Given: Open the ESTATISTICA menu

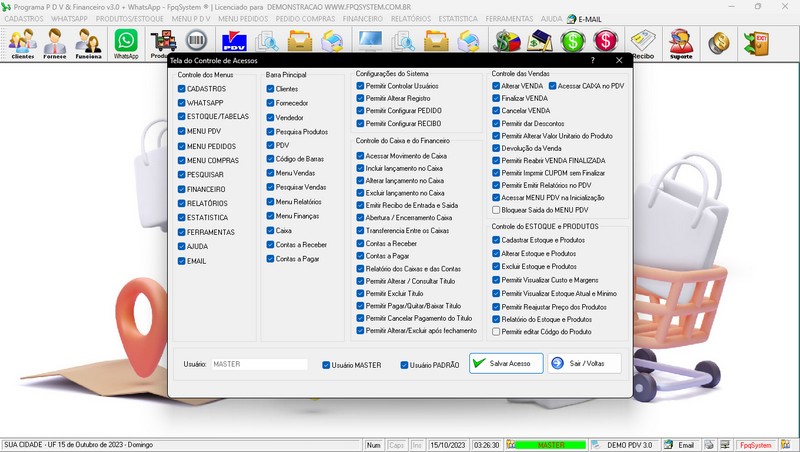Looking at the screenshot, I should pyautogui.click(x=458, y=19).
